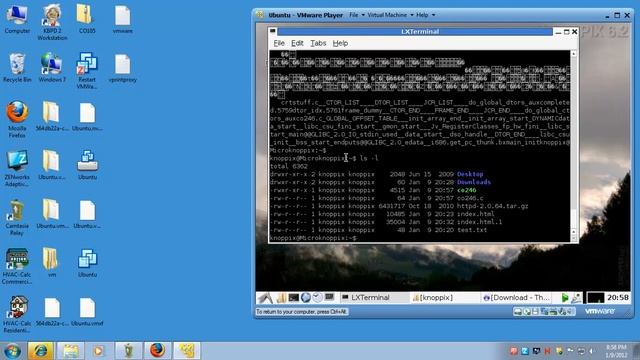This screenshot has height=360, width=640.
Task: Click the Windows Start orb
Action: (12, 351)
